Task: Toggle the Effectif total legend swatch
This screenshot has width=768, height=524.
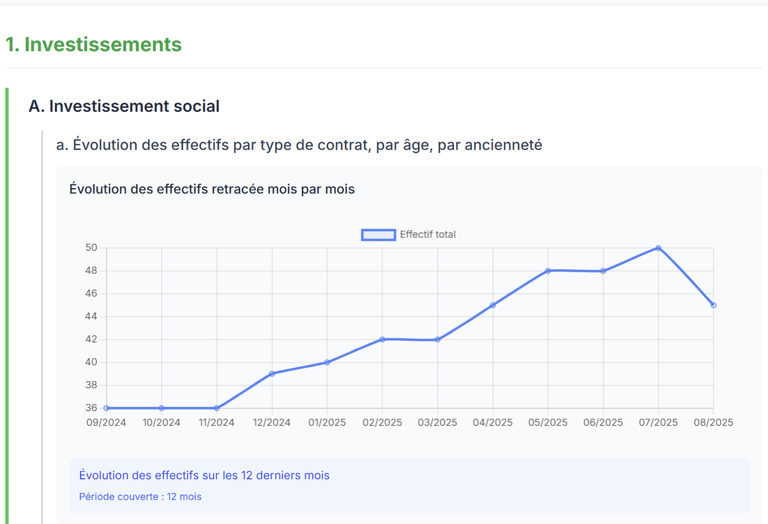Action: pos(379,235)
